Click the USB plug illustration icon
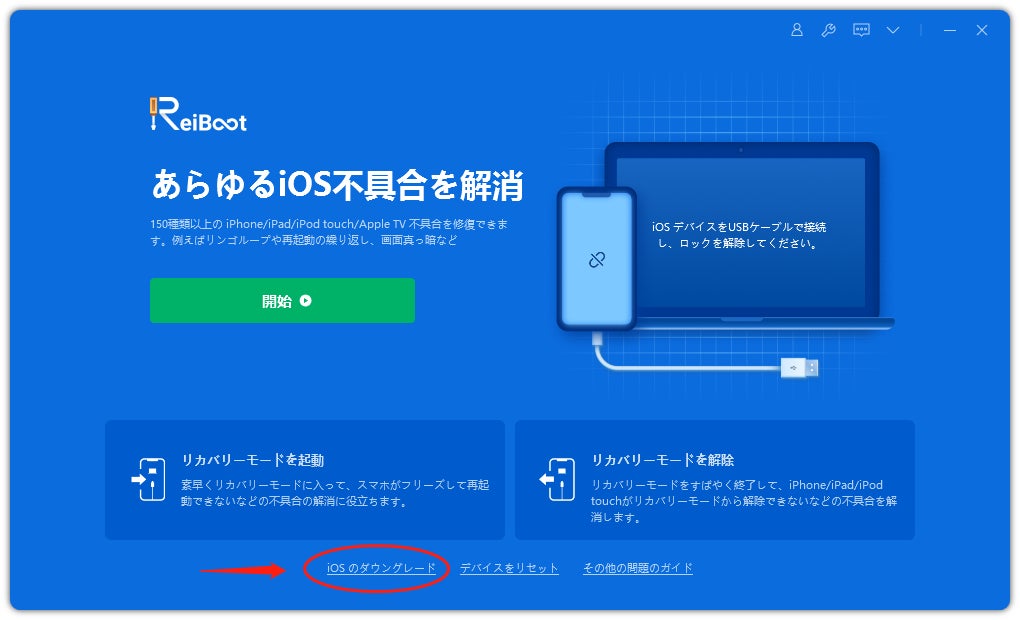The height and width of the screenshot is (620, 1020). 799,368
